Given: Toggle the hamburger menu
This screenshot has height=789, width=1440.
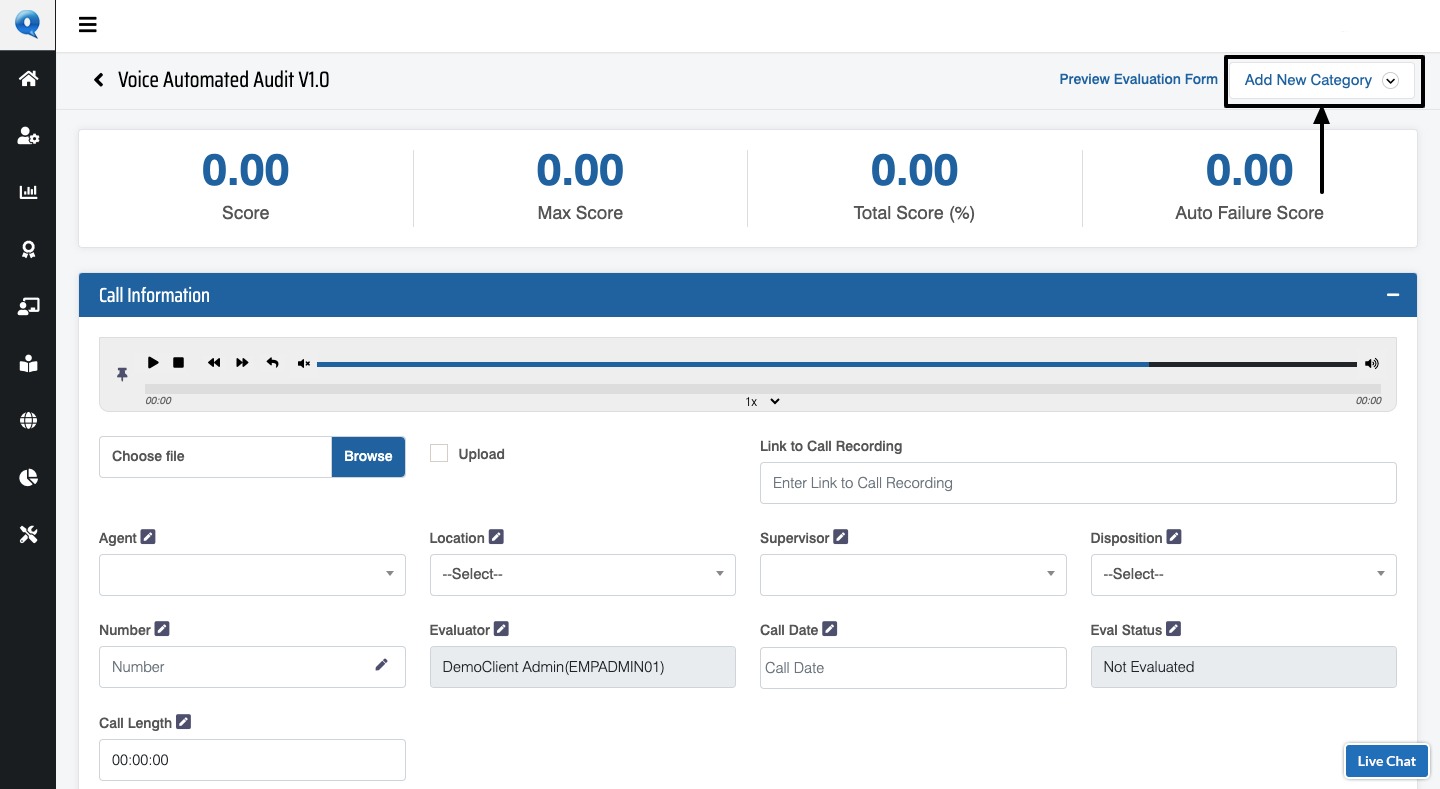Looking at the screenshot, I should [x=88, y=25].
